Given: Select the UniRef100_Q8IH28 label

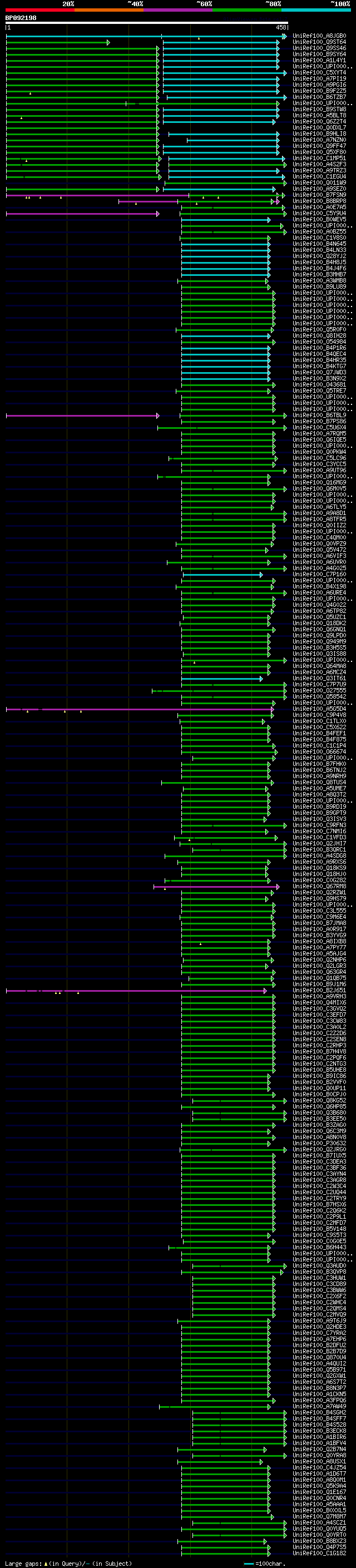Looking at the screenshot, I should tap(319, 335).
